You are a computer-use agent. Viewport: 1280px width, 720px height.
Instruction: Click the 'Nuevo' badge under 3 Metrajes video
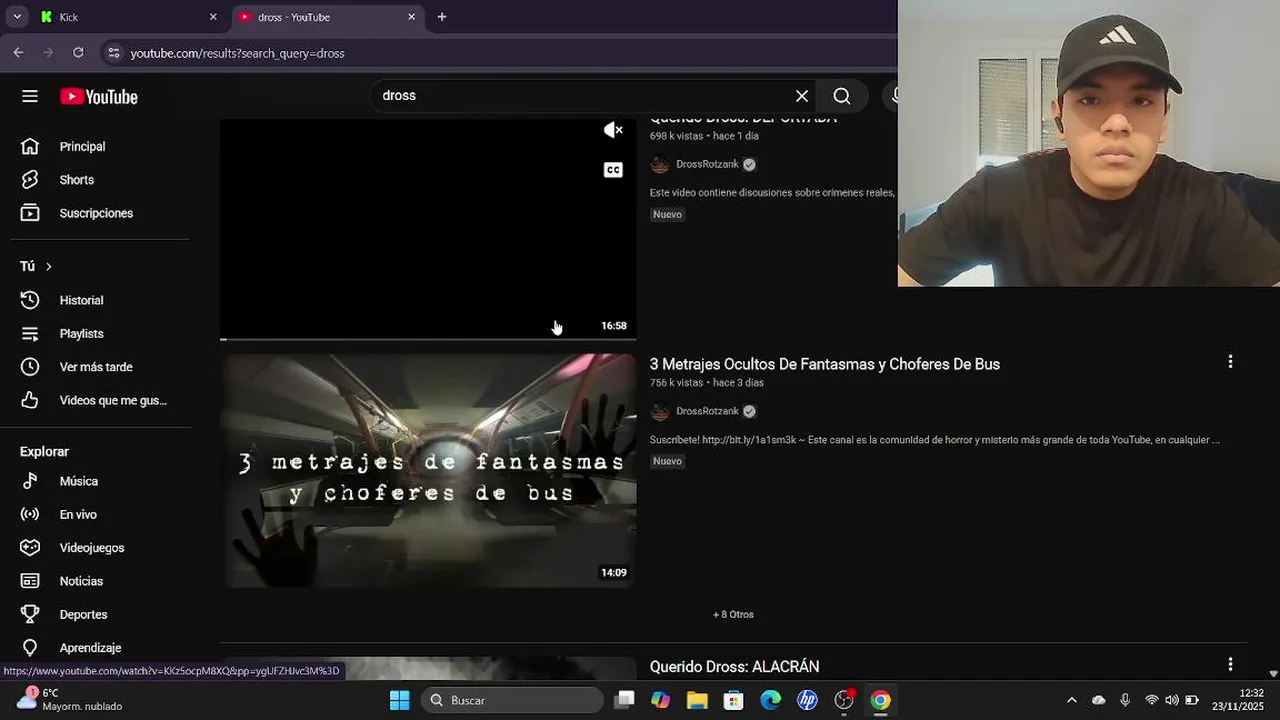click(667, 461)
